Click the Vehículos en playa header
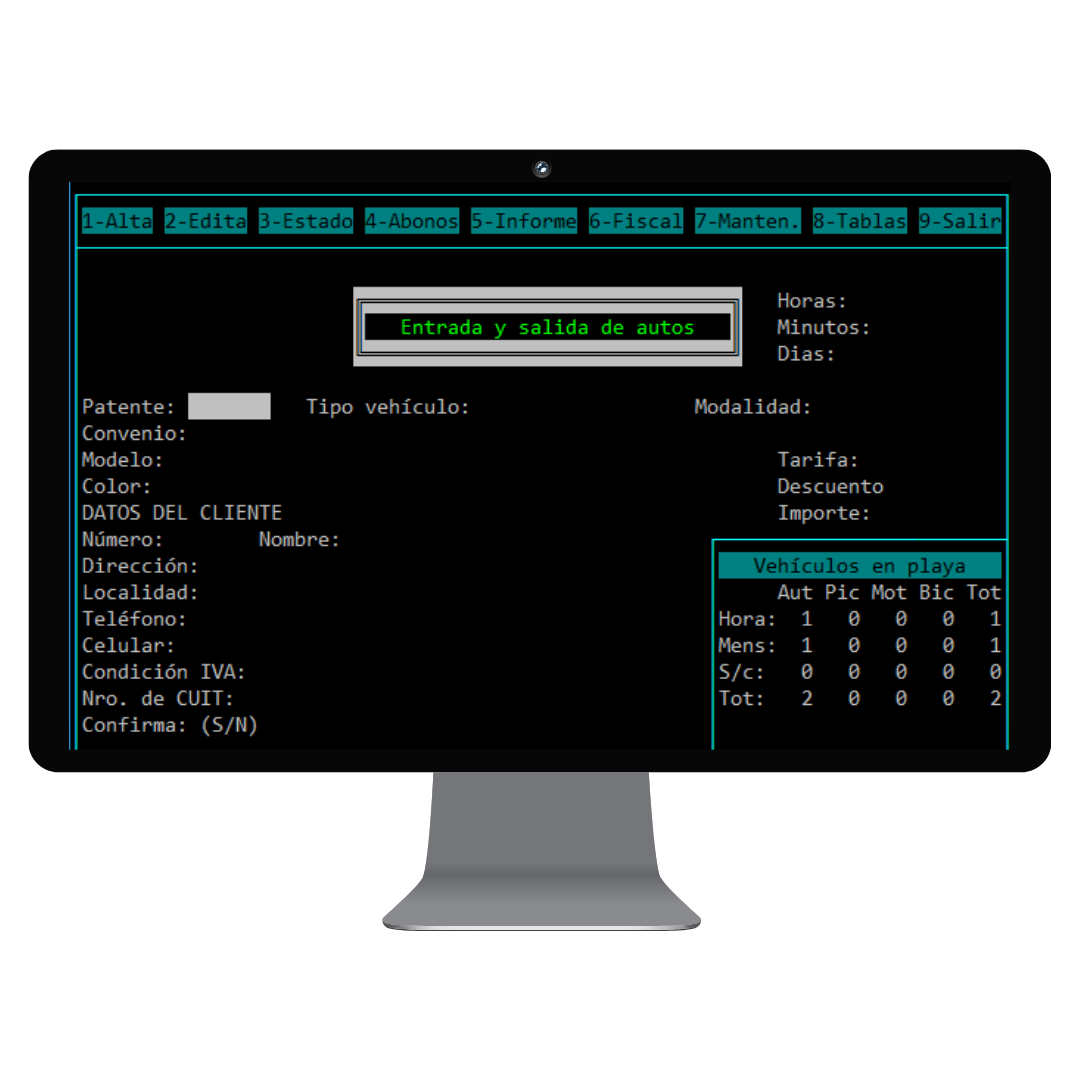Viewport: 1080px width, 1080px height. (x=859, y=566)
